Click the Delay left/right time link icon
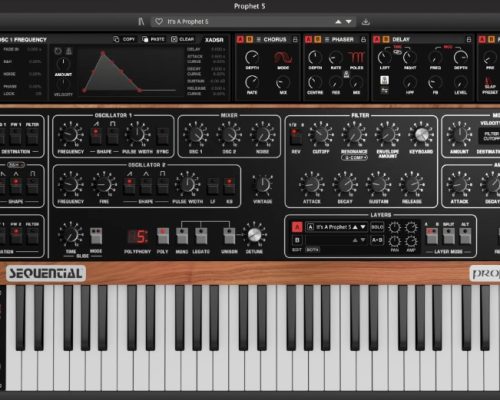The height and width of the screenshot is (400, 500). 397,51
